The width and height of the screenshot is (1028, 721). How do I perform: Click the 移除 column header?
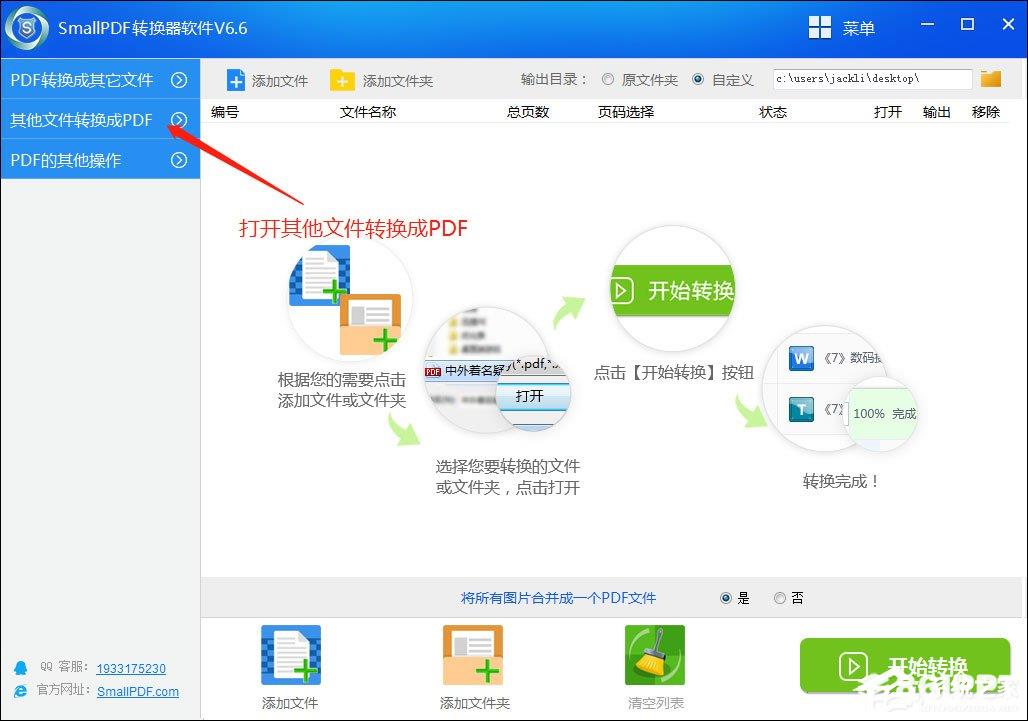[985, 112]
